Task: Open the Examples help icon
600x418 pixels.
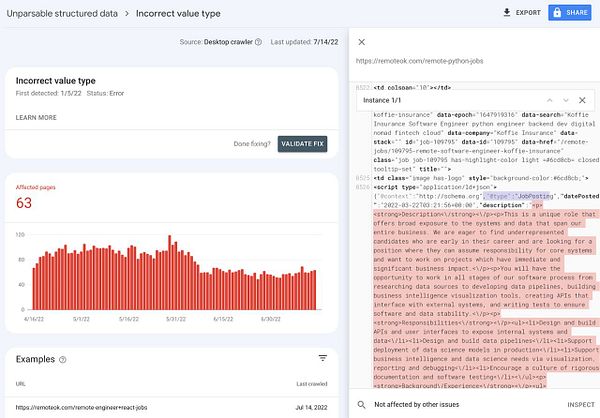Action: 62,359
